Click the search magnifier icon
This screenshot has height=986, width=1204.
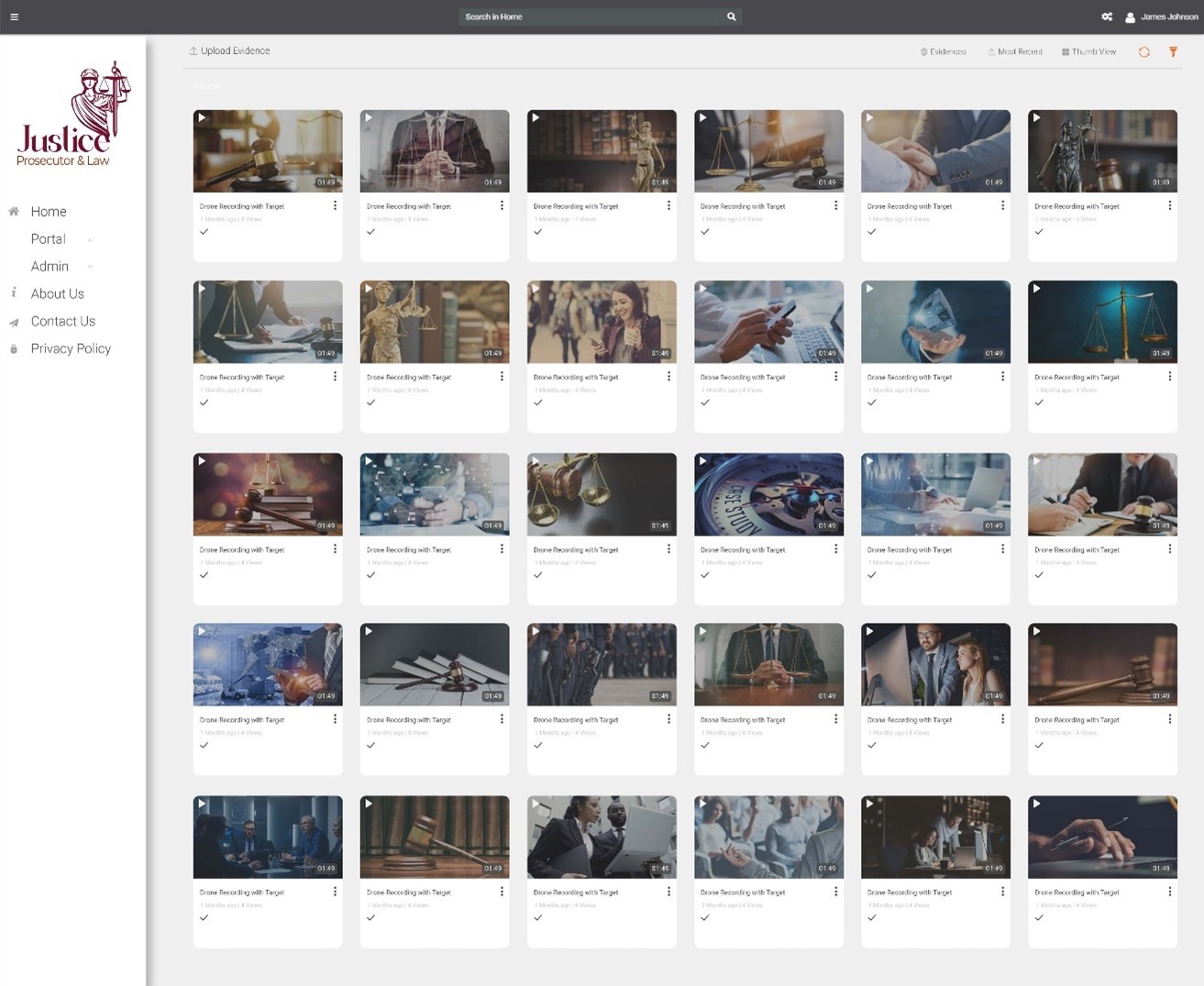coord(731,17)
